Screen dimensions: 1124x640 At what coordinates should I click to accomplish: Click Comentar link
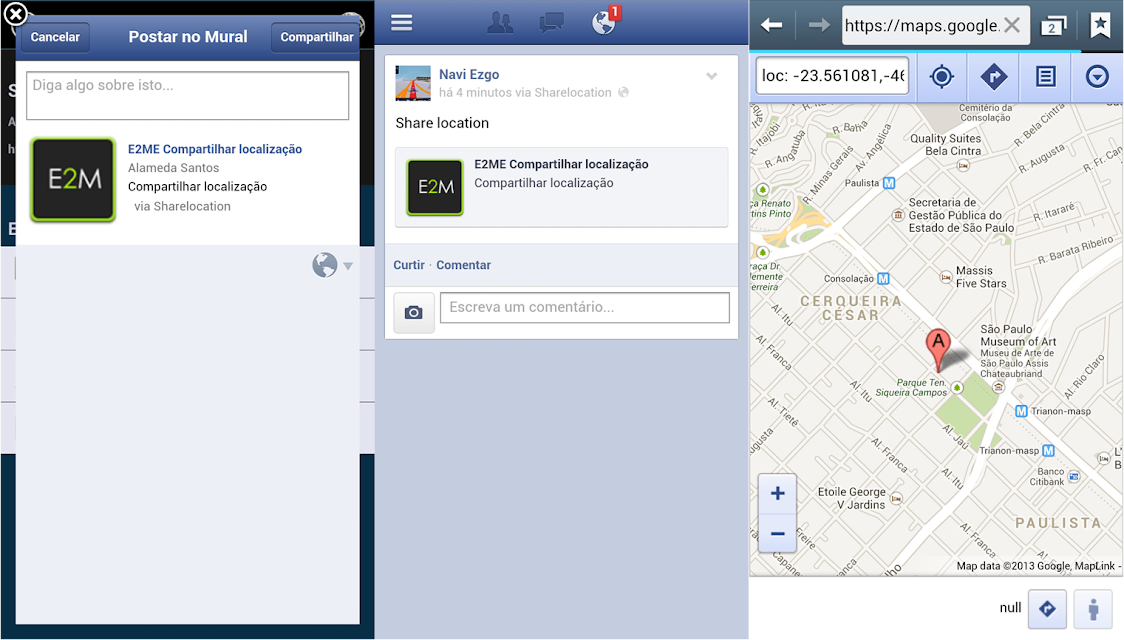[464, 265]
